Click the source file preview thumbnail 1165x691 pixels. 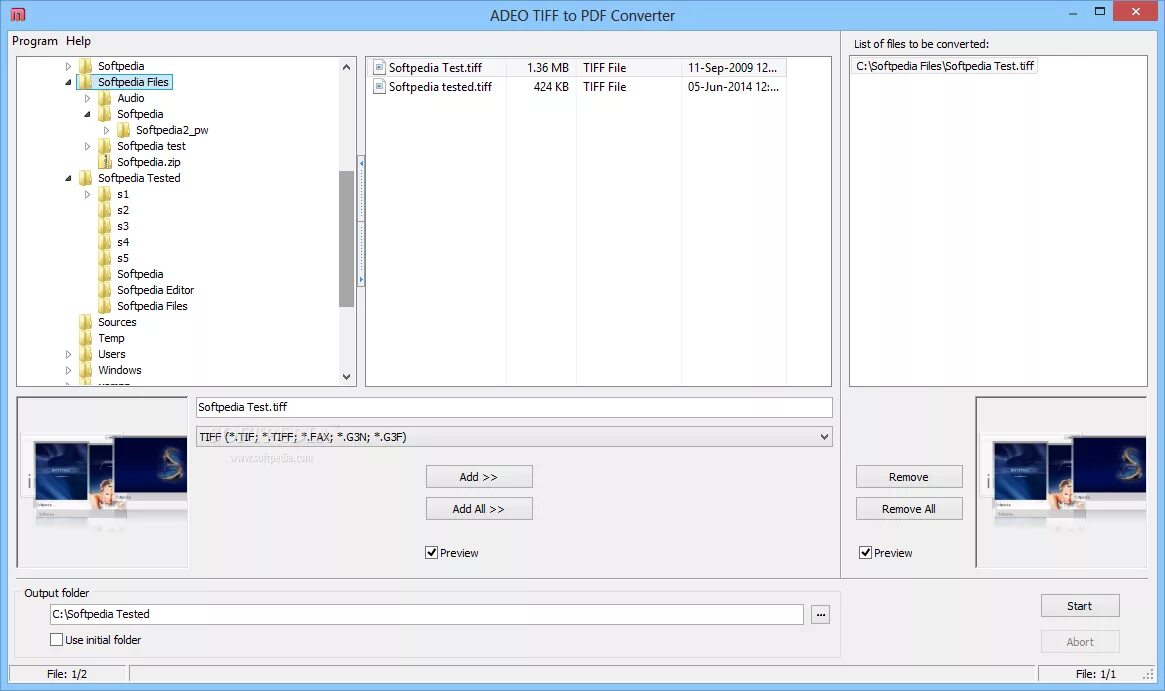[103, 482]
